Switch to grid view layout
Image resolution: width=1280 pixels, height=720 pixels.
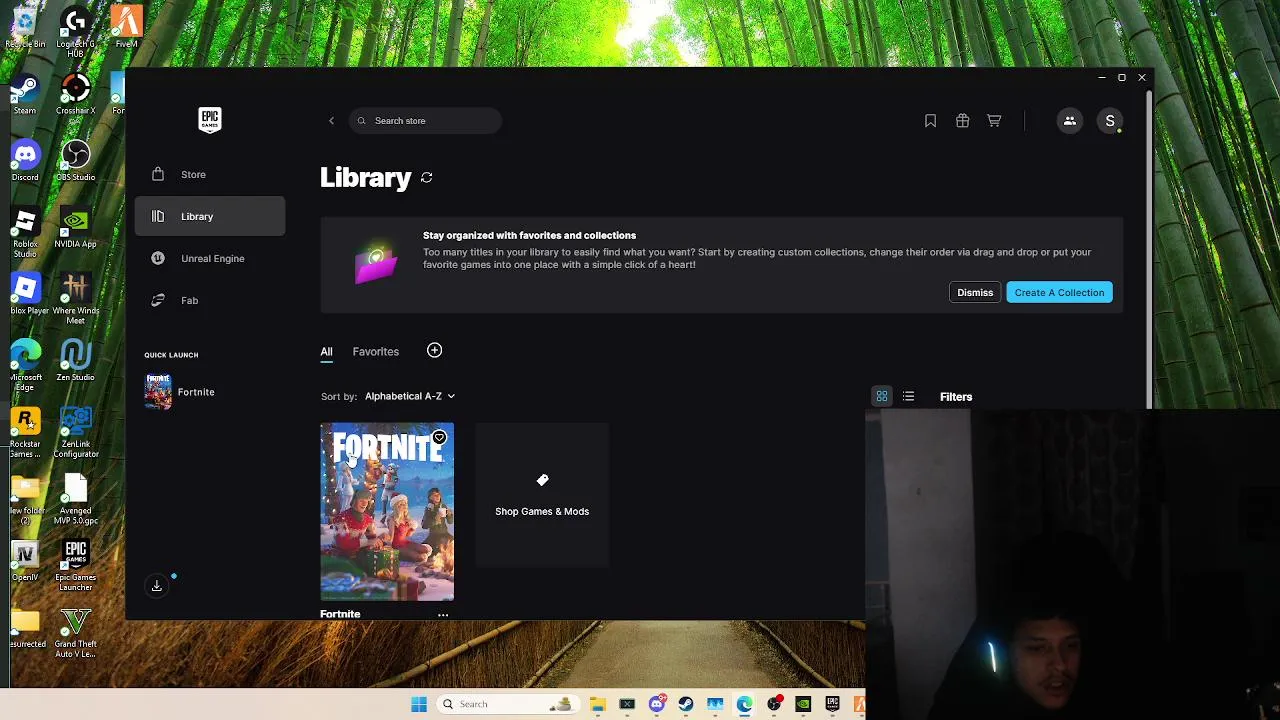(882, 397)
